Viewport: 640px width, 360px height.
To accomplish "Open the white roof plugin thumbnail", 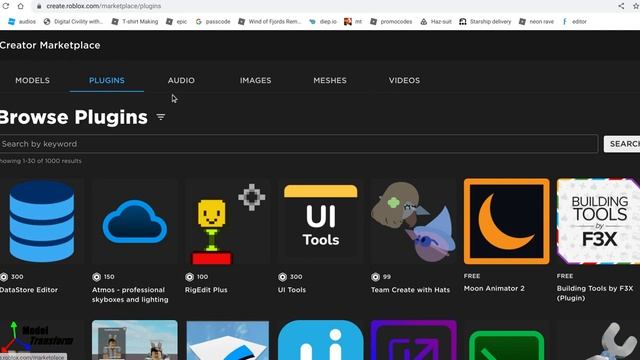I will pyautogui.click(x=227, y=340).
